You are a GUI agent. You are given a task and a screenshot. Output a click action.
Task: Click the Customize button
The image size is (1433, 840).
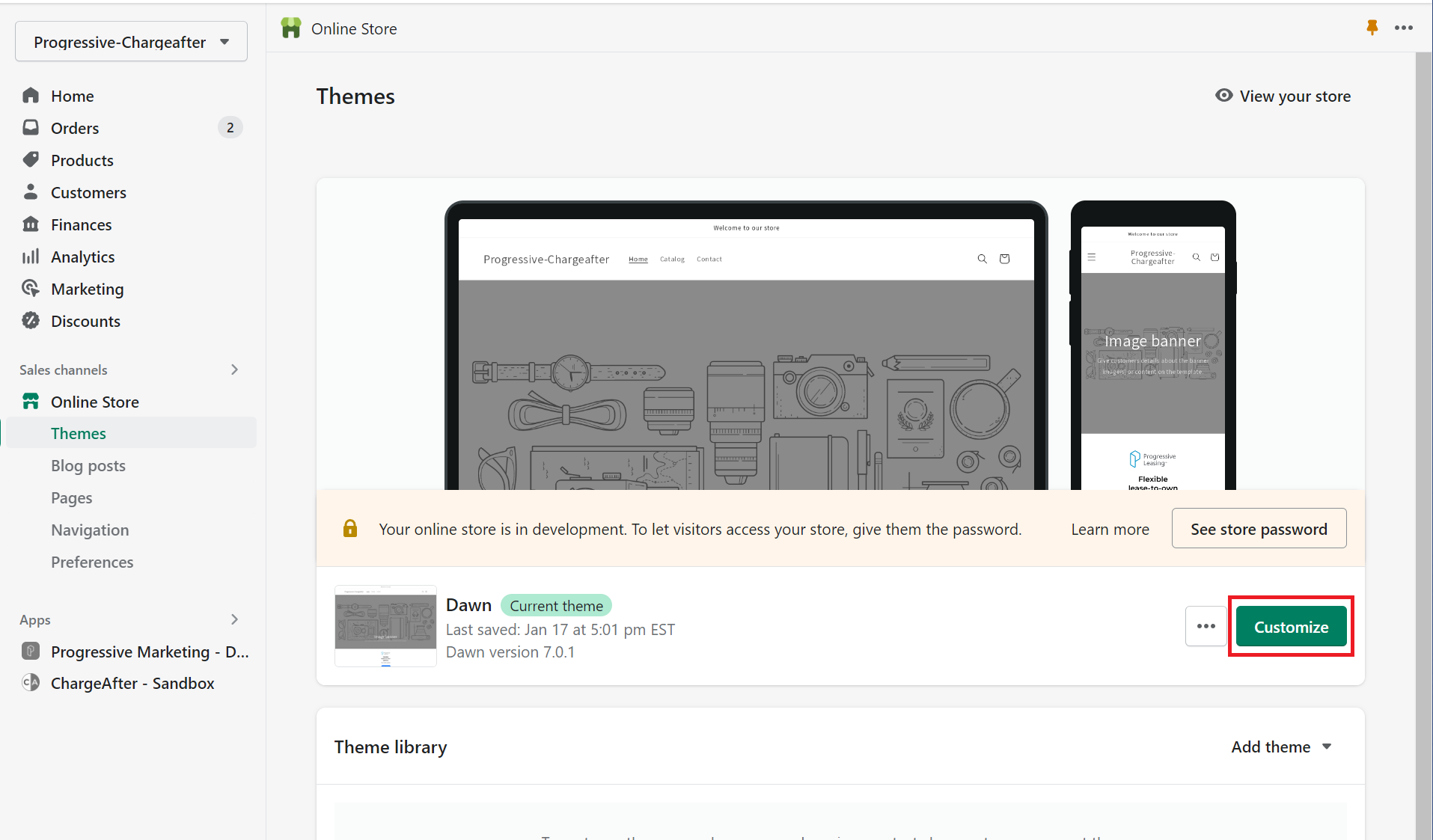(x=1291, y=626)
